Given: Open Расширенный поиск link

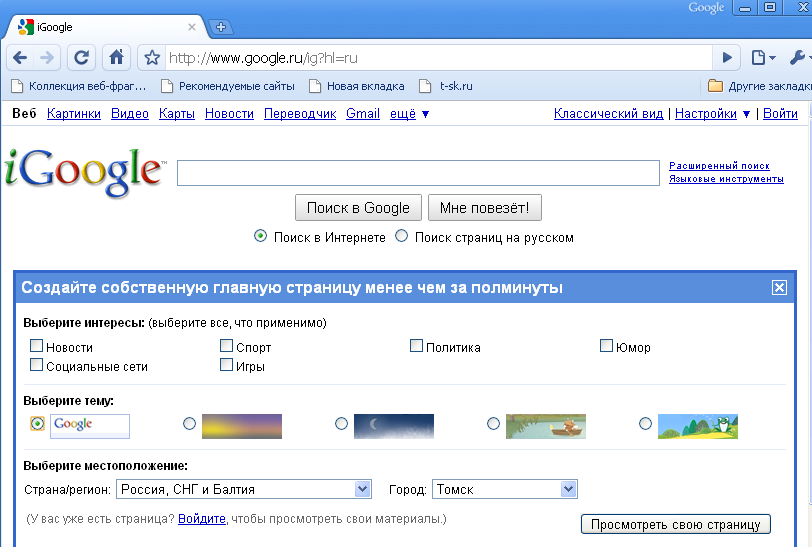Looking at the screenshot, I should point(719,166).
